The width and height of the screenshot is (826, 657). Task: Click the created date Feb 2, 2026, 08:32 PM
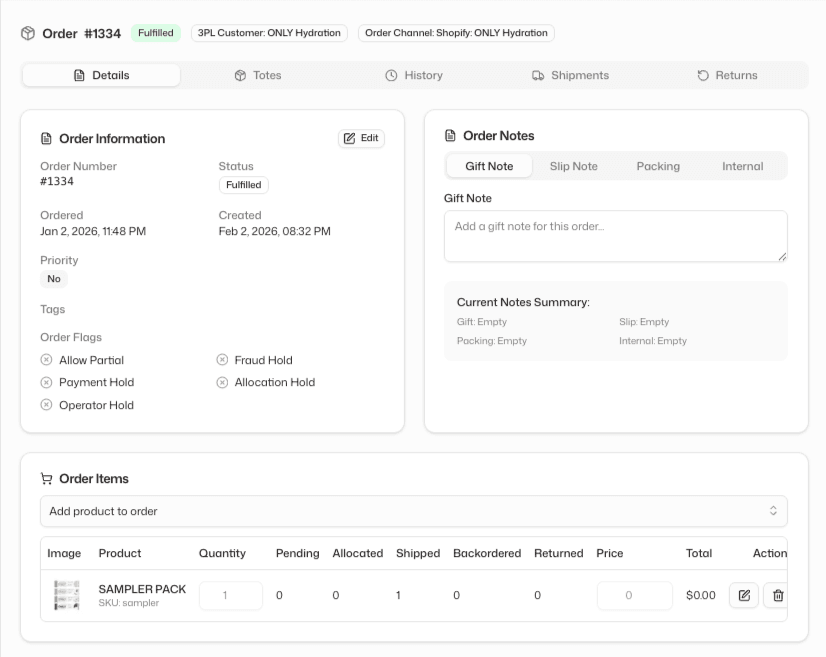[274, 231]
